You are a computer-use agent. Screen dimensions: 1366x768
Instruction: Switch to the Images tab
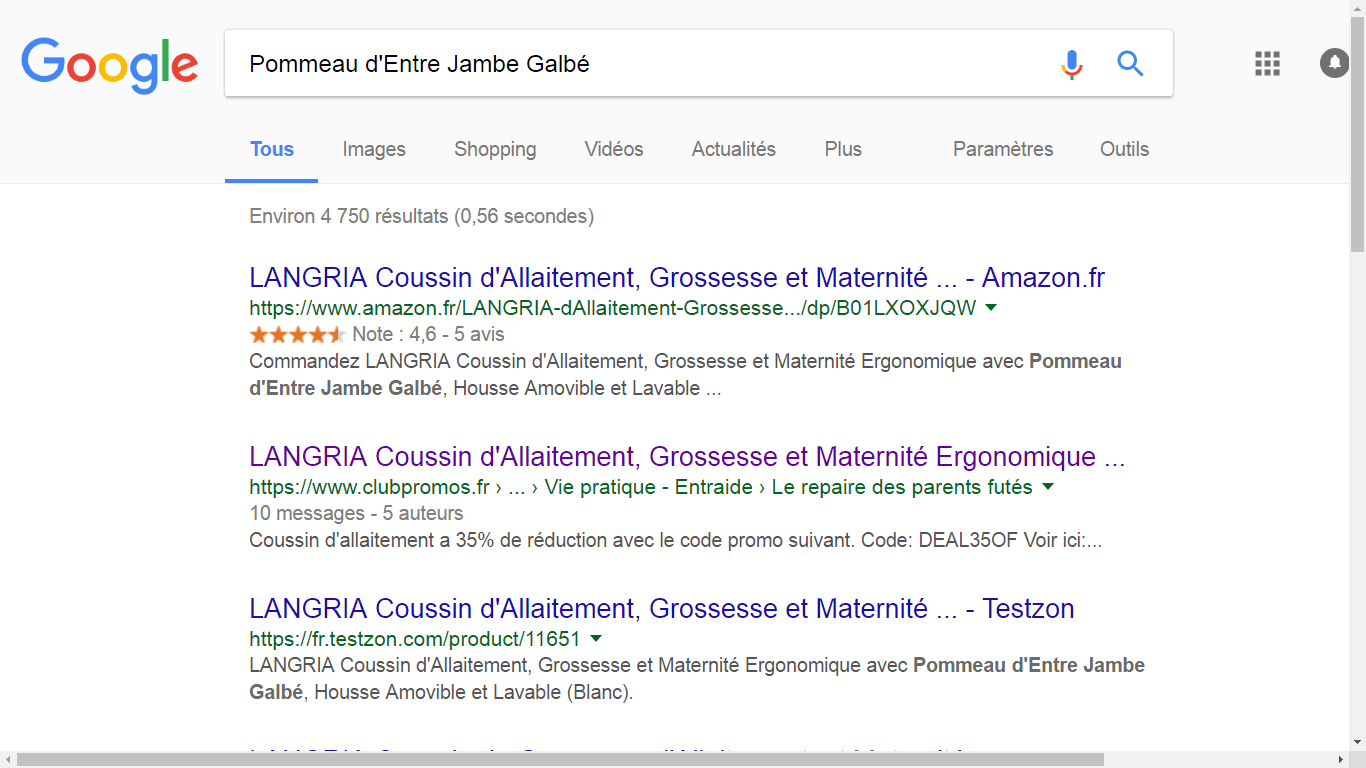click(x=374, y=149)
